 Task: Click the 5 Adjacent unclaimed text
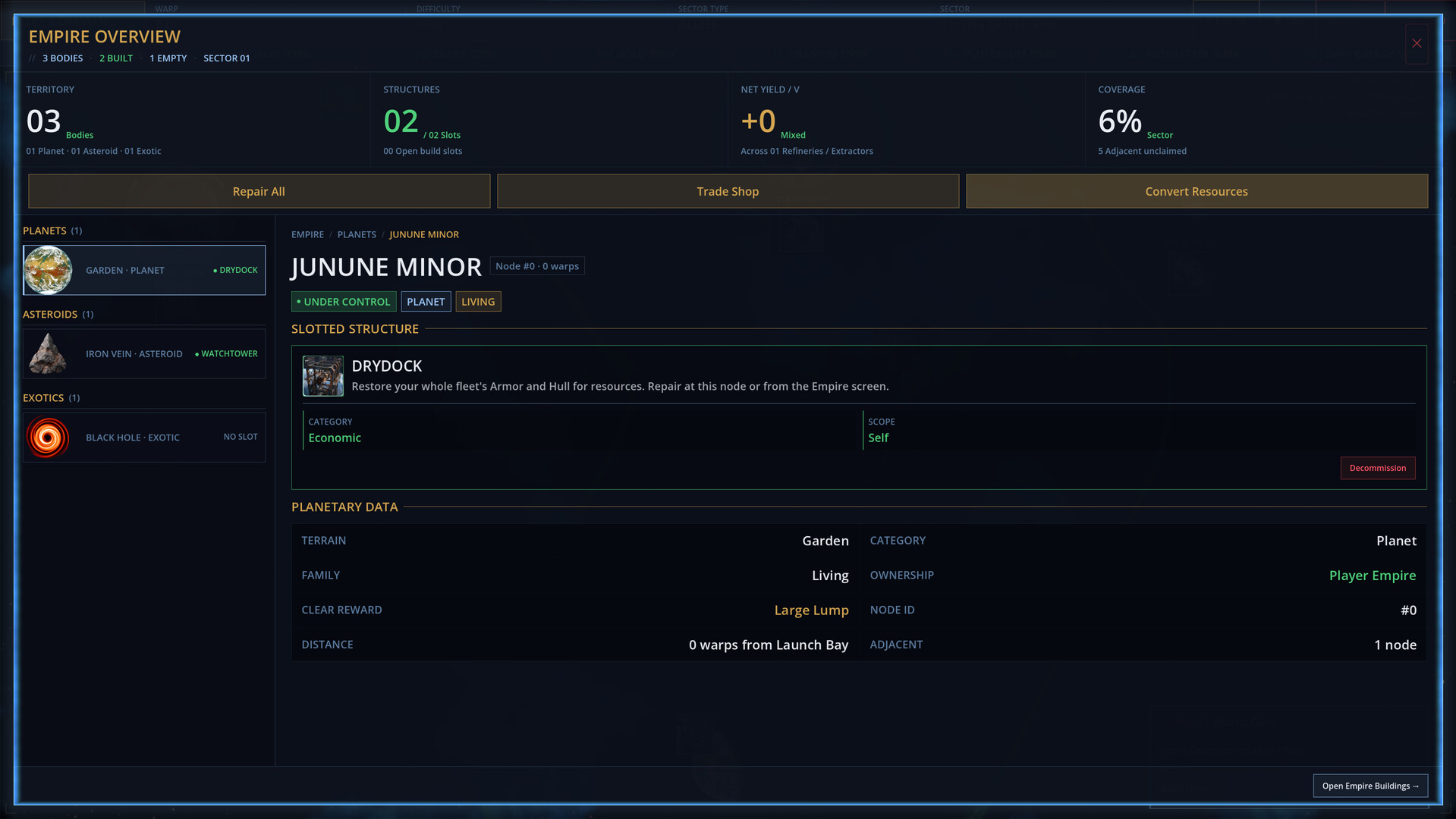point(1142,151)
